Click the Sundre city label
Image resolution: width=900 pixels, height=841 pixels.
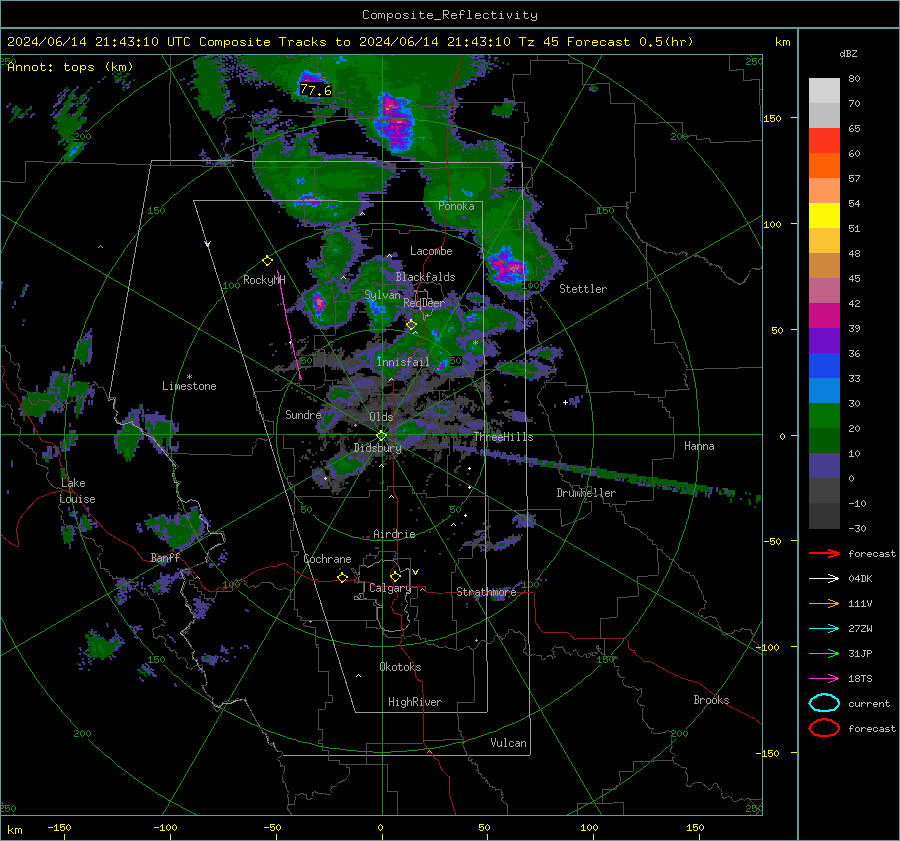point(303,415)
